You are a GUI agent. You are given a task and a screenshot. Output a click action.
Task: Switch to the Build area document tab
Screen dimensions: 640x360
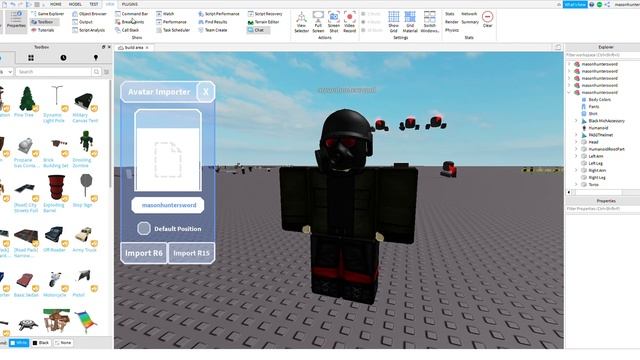click(134, 48)
